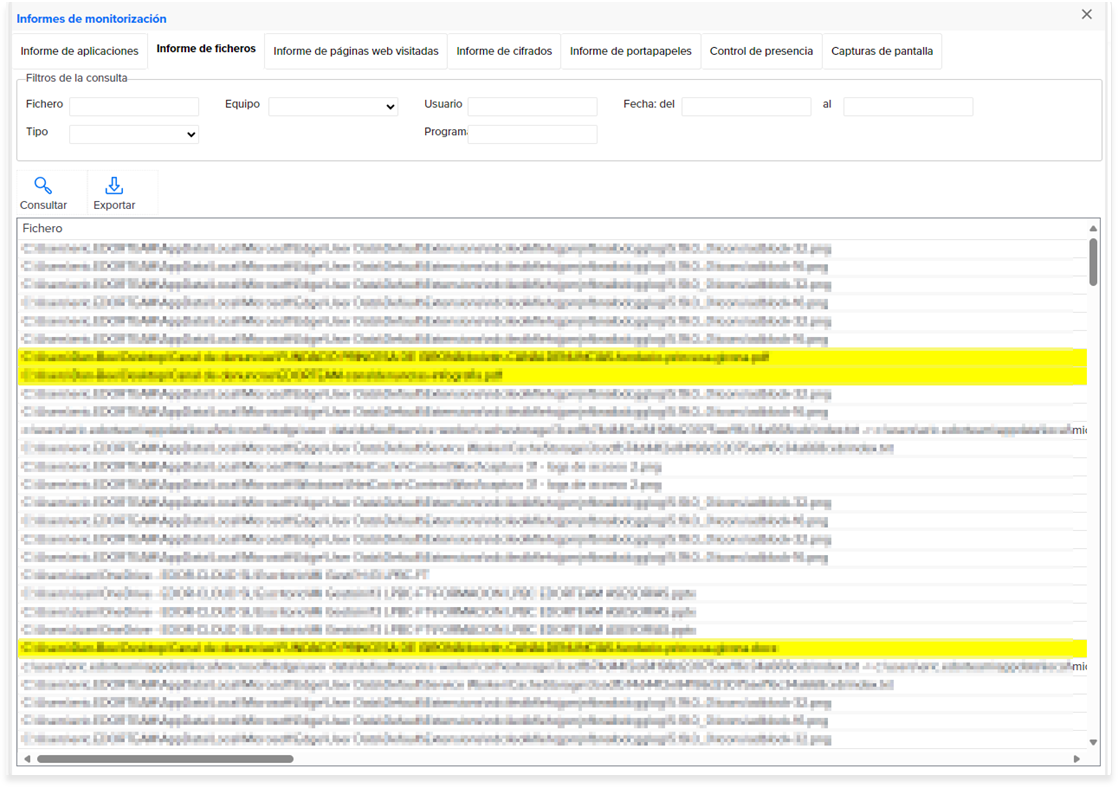Screen dimensions: 1118x787
Task: Show the Capturas de pantalla tab
Action: [x=882, y=51]
